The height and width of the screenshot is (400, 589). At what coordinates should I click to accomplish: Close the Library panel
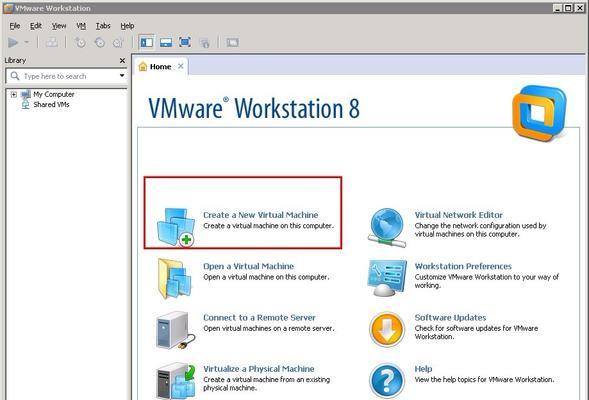(122, 60)
